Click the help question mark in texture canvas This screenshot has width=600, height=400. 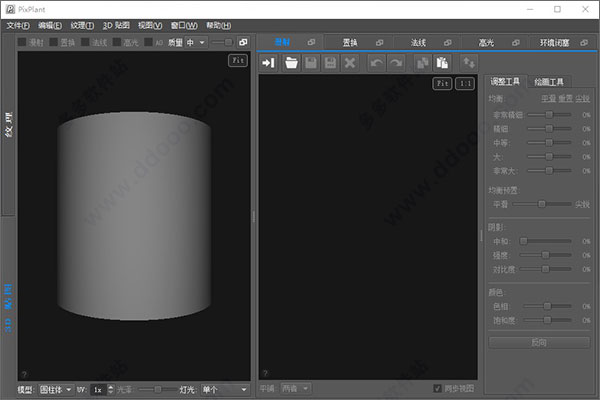(x=265, y=373)
